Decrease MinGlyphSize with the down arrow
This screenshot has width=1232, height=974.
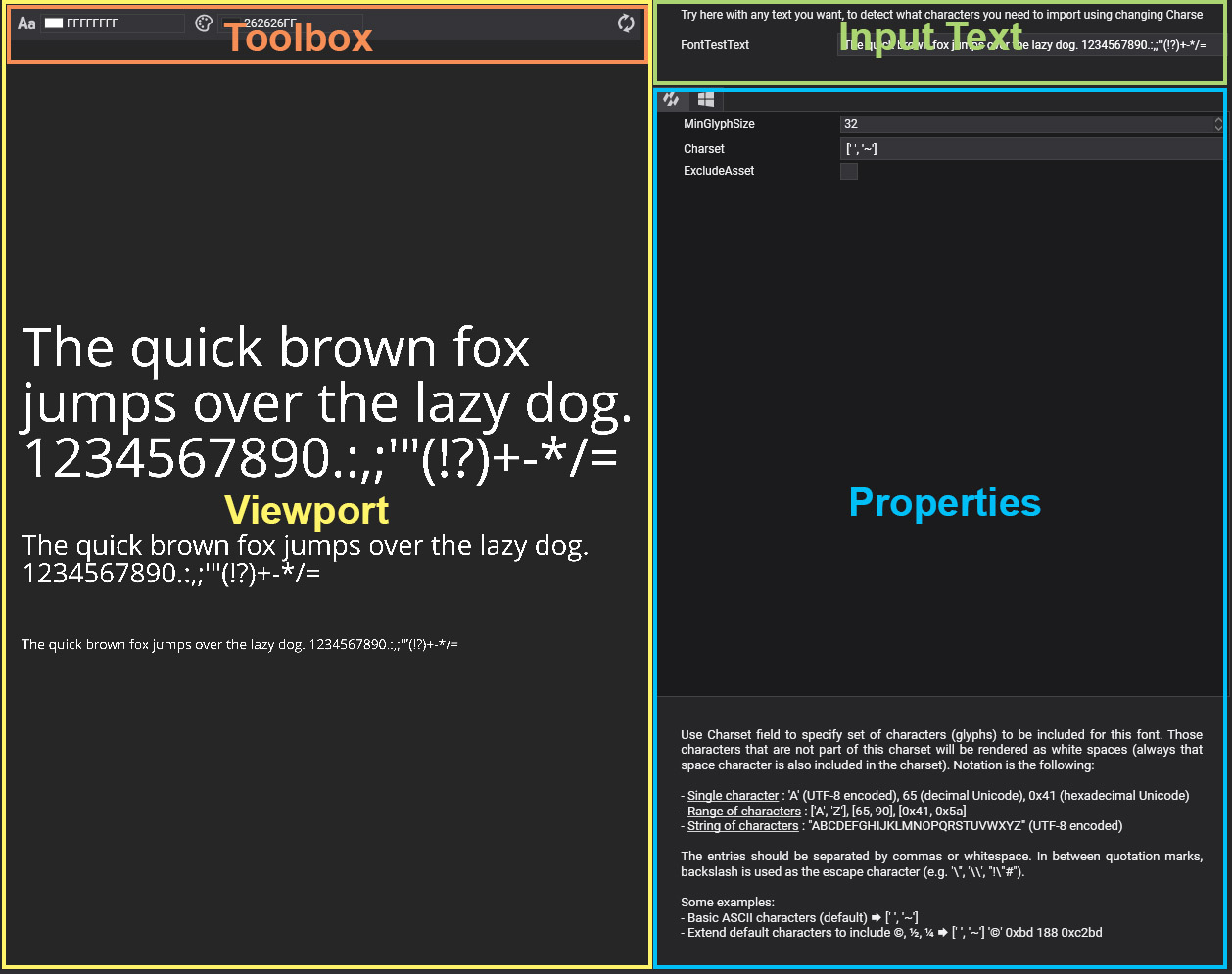tap(1218, 128)
